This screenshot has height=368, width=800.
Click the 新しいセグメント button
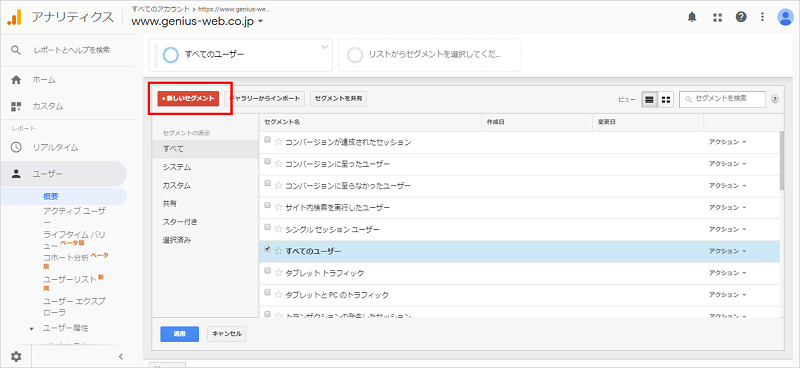pyautogui.click(x=188, y=99)
